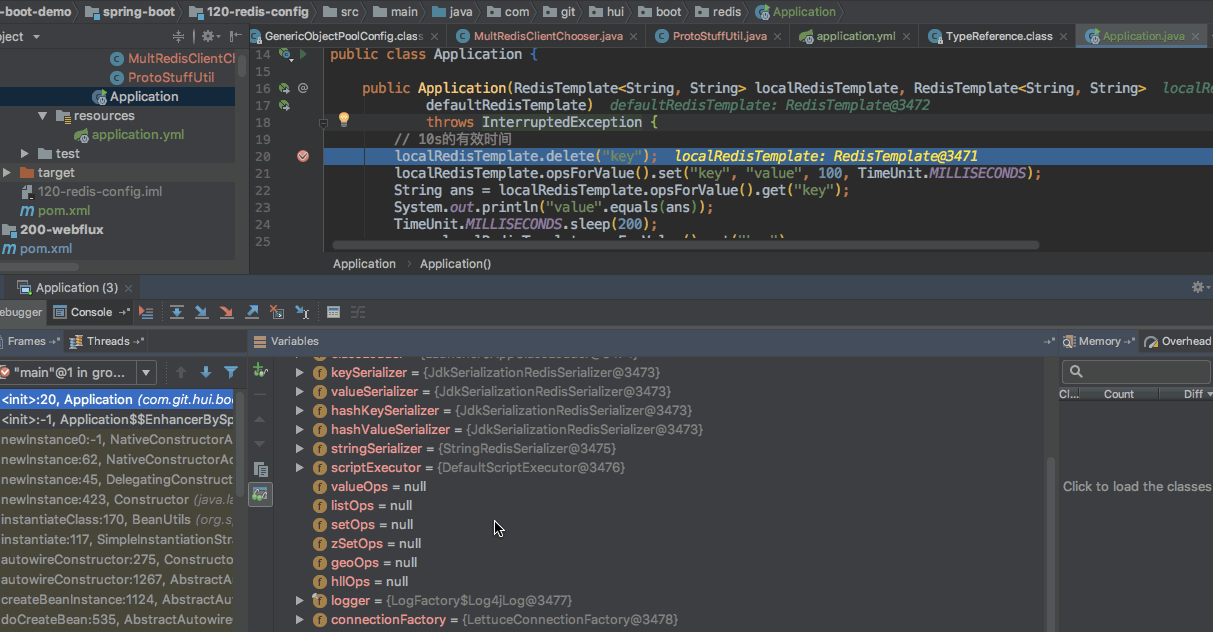
Task: Click the New Watch plus icon
Action: (260, 371)
